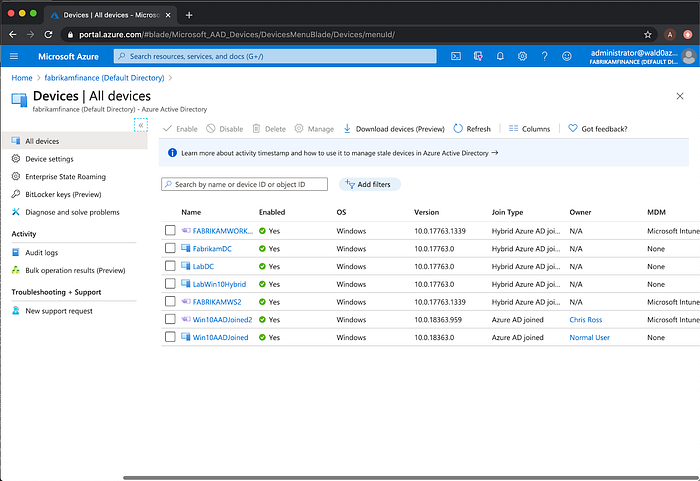
Task: Open the FabrikamDC device link
Action: (212, 249)
